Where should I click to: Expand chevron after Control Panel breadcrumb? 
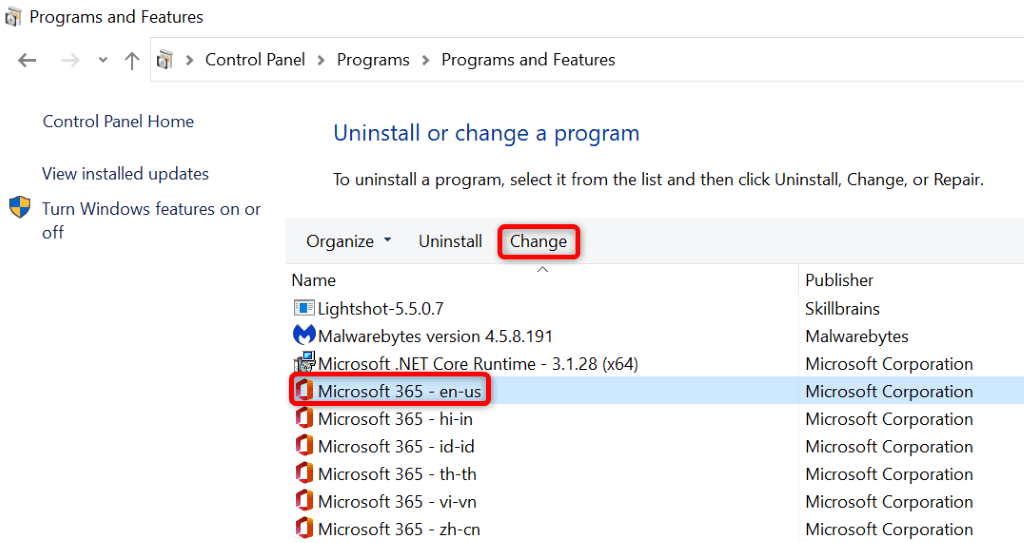(321, 60)
